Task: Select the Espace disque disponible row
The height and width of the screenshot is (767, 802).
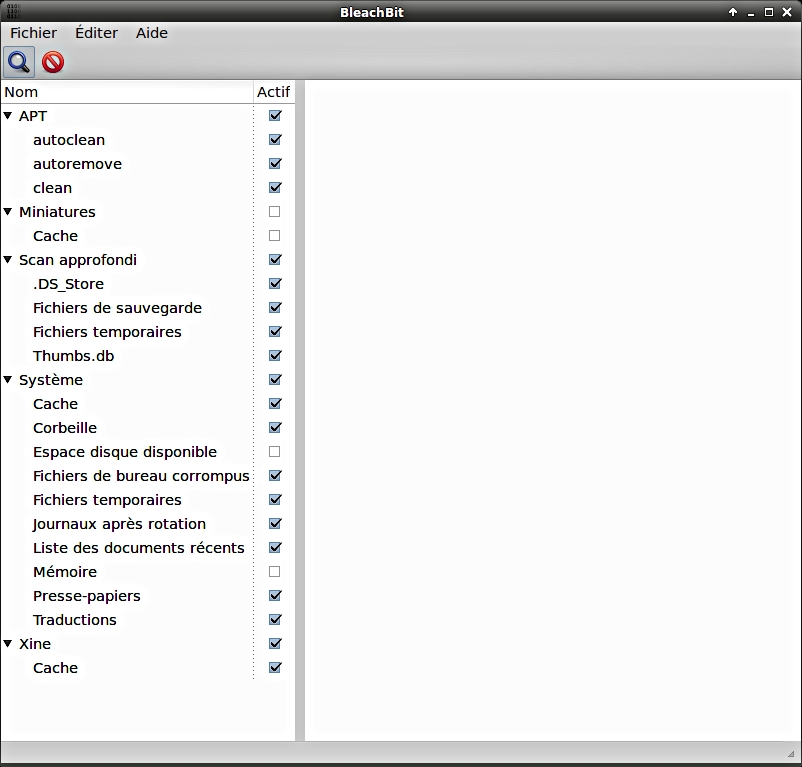Action: pyautogui.click(x=147, y=452)
